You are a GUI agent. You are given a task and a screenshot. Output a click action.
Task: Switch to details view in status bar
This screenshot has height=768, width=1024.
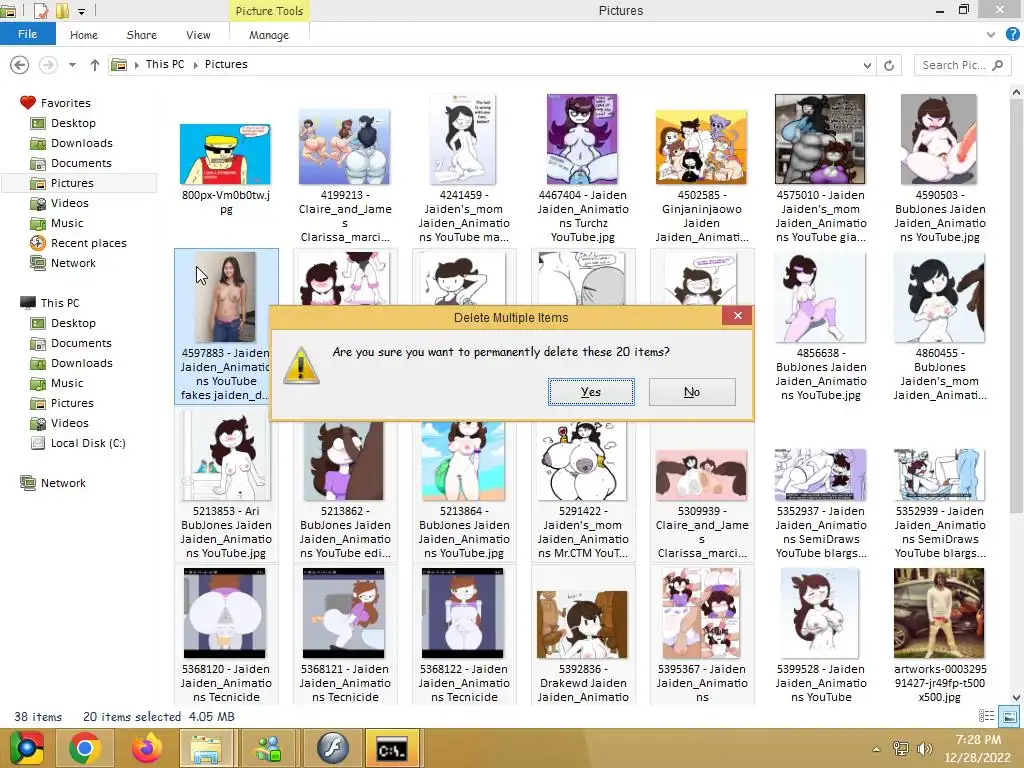coord(987,716)
